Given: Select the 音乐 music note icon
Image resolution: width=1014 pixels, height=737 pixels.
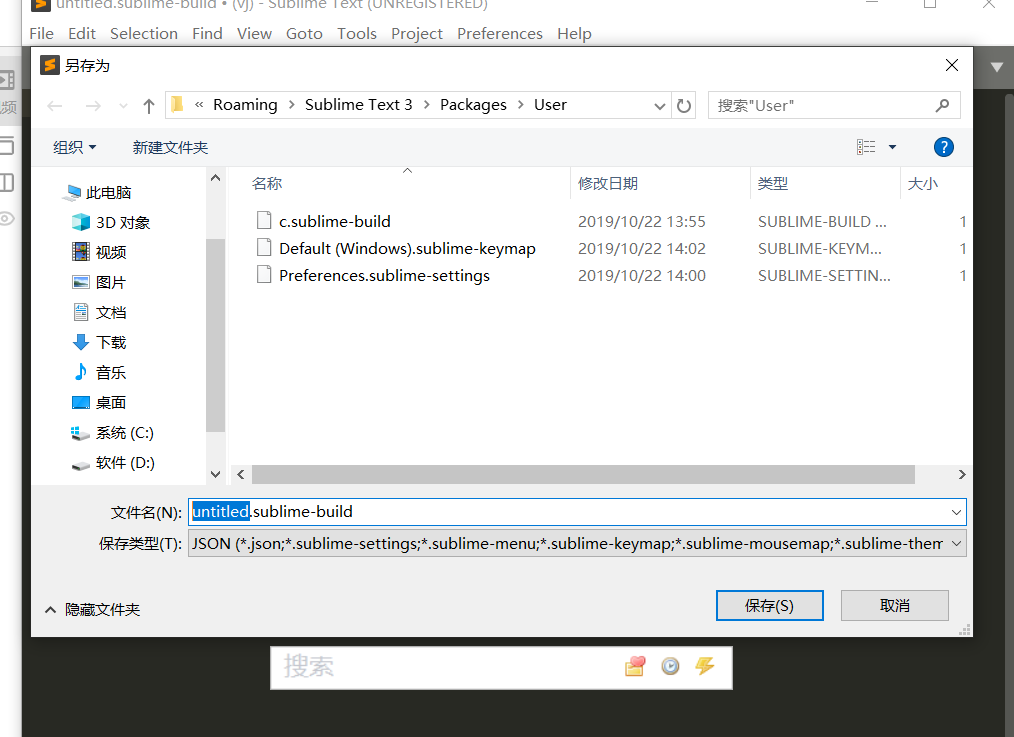Looking at the screenshot, I should click(80, 372).
